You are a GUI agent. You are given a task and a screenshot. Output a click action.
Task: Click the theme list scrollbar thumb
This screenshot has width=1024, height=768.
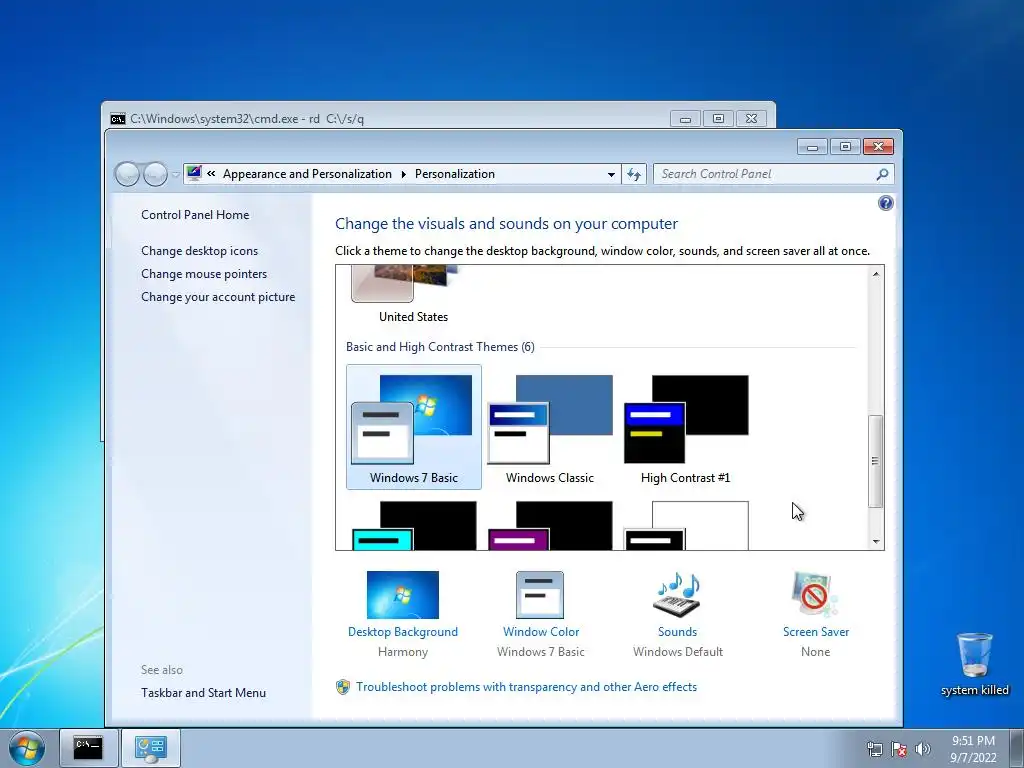876,461
